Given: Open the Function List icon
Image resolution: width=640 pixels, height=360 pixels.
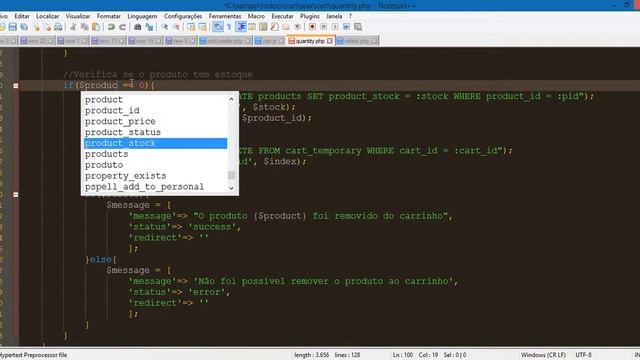Looking at the screenshot, I should (275, 27).
